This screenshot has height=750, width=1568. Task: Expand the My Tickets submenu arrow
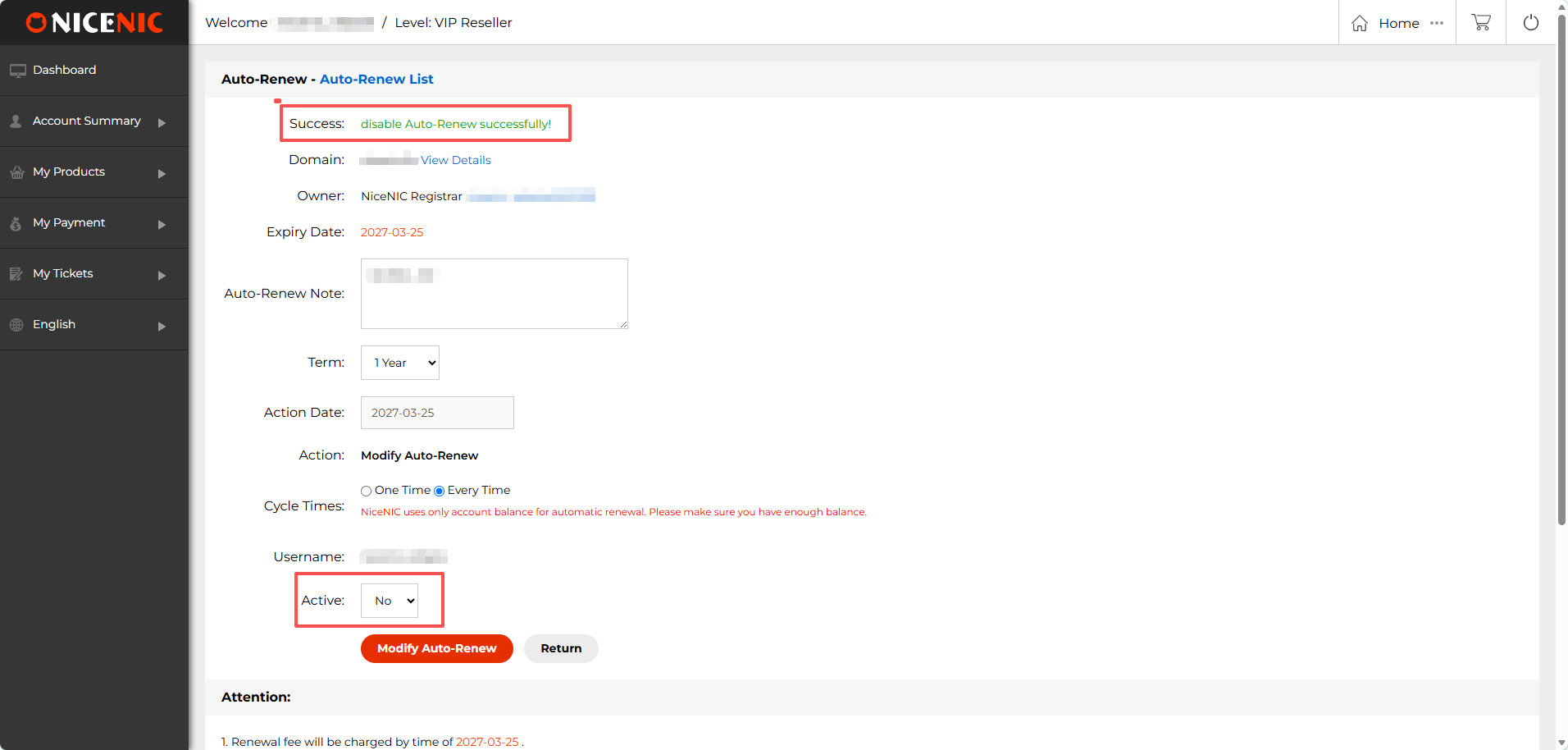162,276
